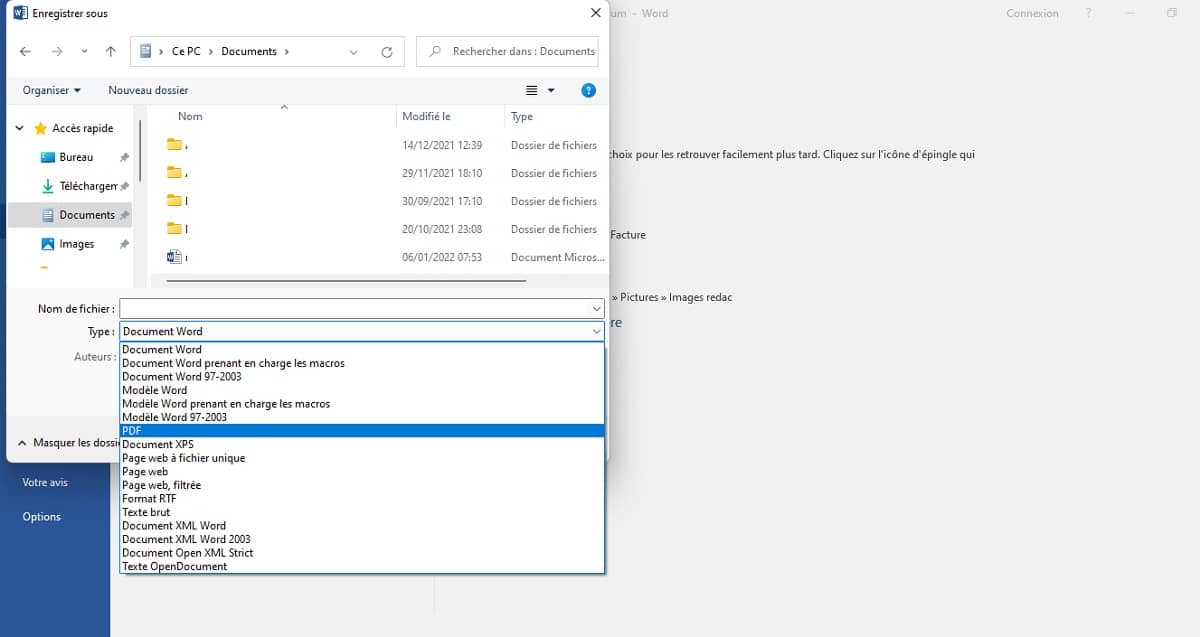Screen dimensions: 1200x637
Task: Open the blue Help icon
Action: [588, 90]
